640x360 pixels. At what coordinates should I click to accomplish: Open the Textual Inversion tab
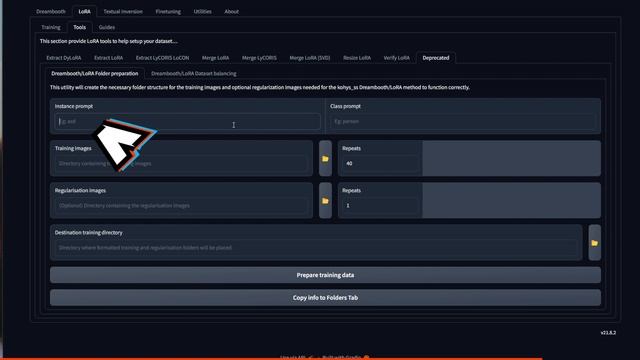pos(123,11)
